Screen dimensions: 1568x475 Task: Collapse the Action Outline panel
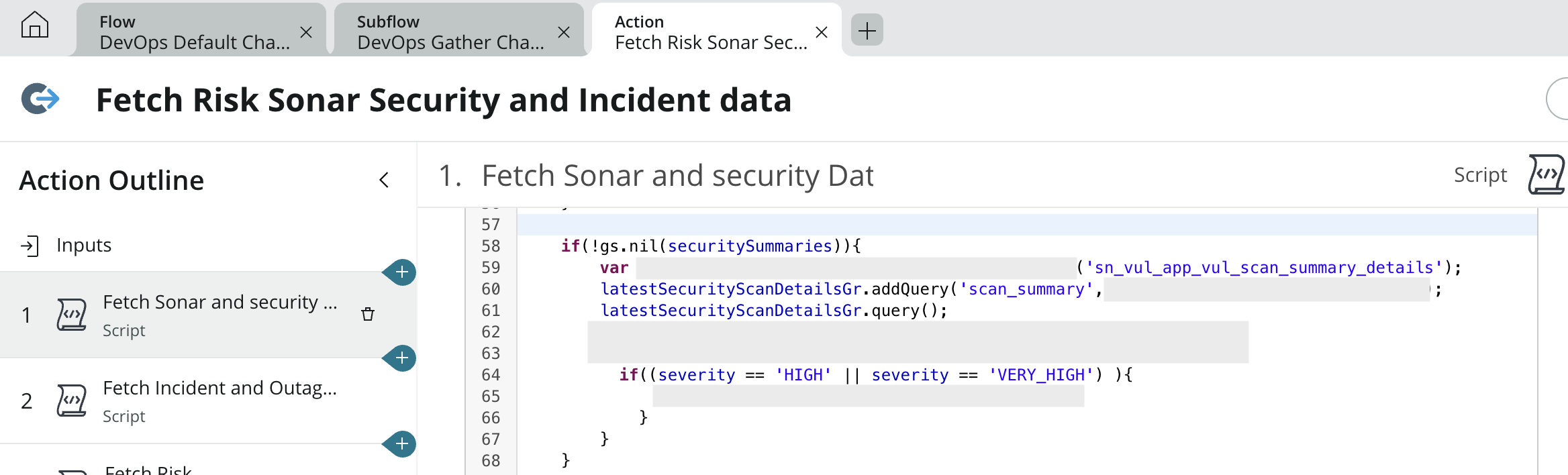pyautogui.click(x=384, y=180)
